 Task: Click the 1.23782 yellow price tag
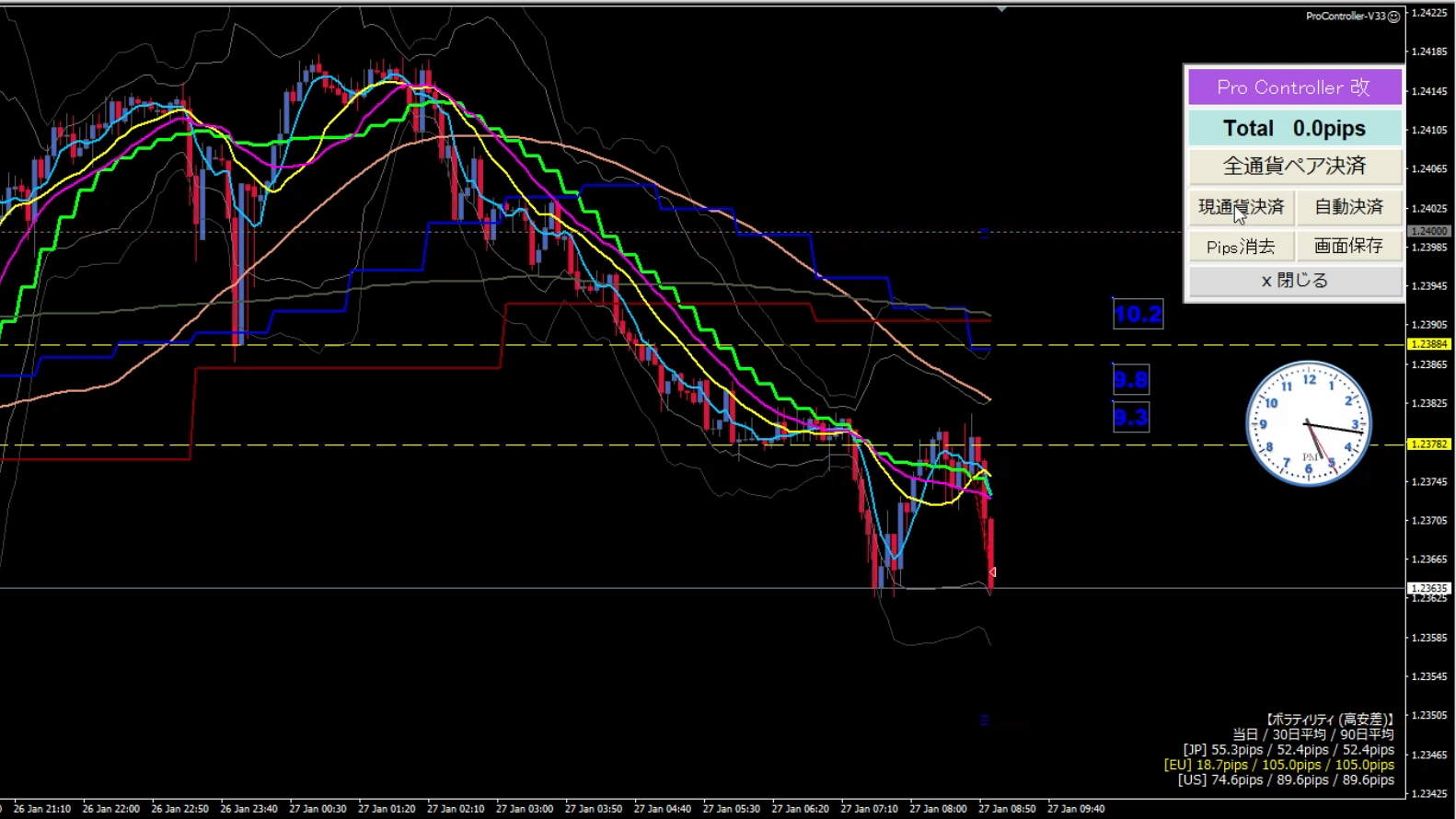click(x=1429, y=444)
